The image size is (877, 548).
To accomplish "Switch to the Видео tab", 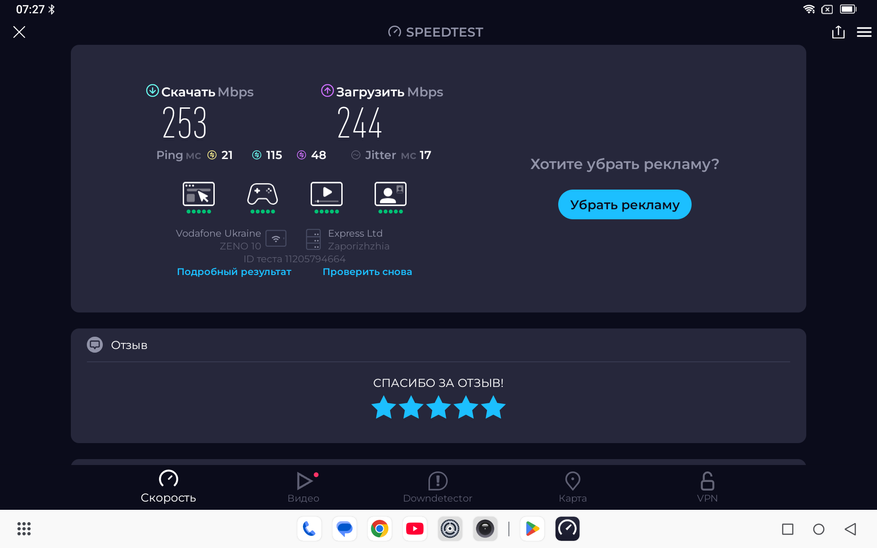I will coord(303,487).
